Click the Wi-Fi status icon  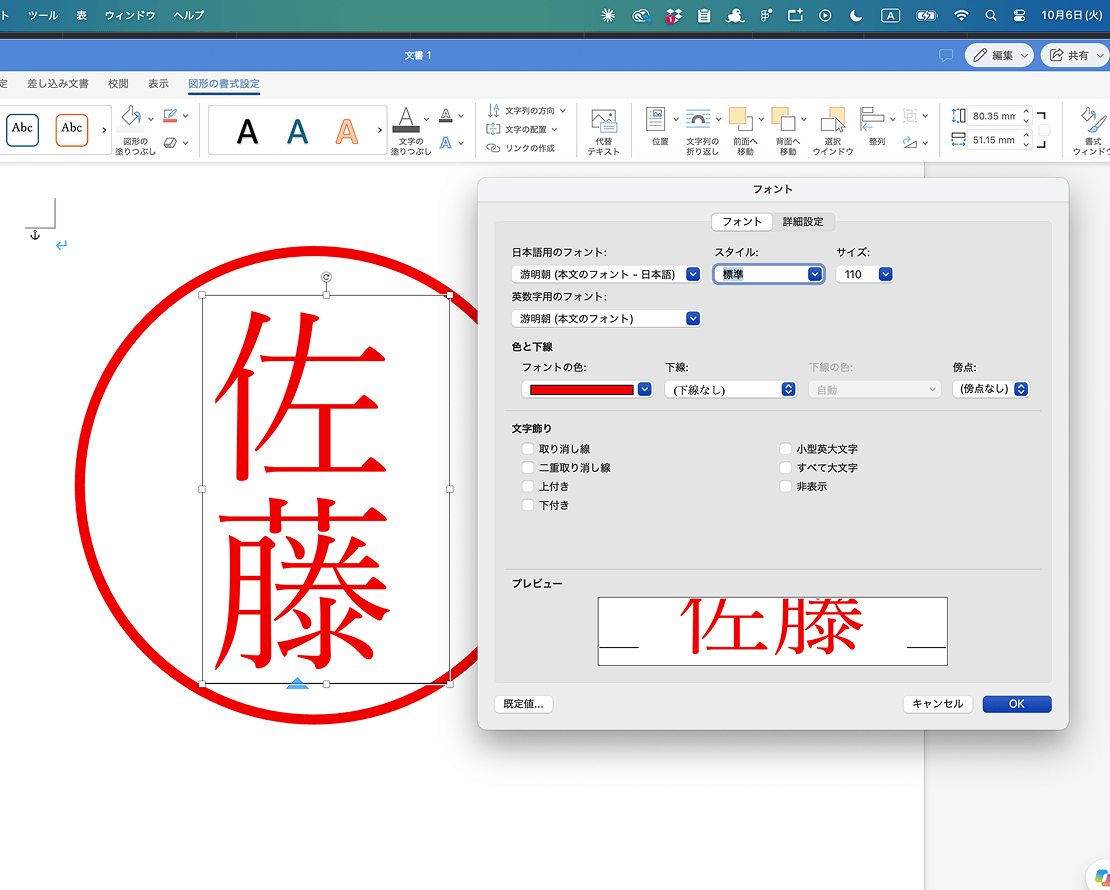[x=961, y=15]
